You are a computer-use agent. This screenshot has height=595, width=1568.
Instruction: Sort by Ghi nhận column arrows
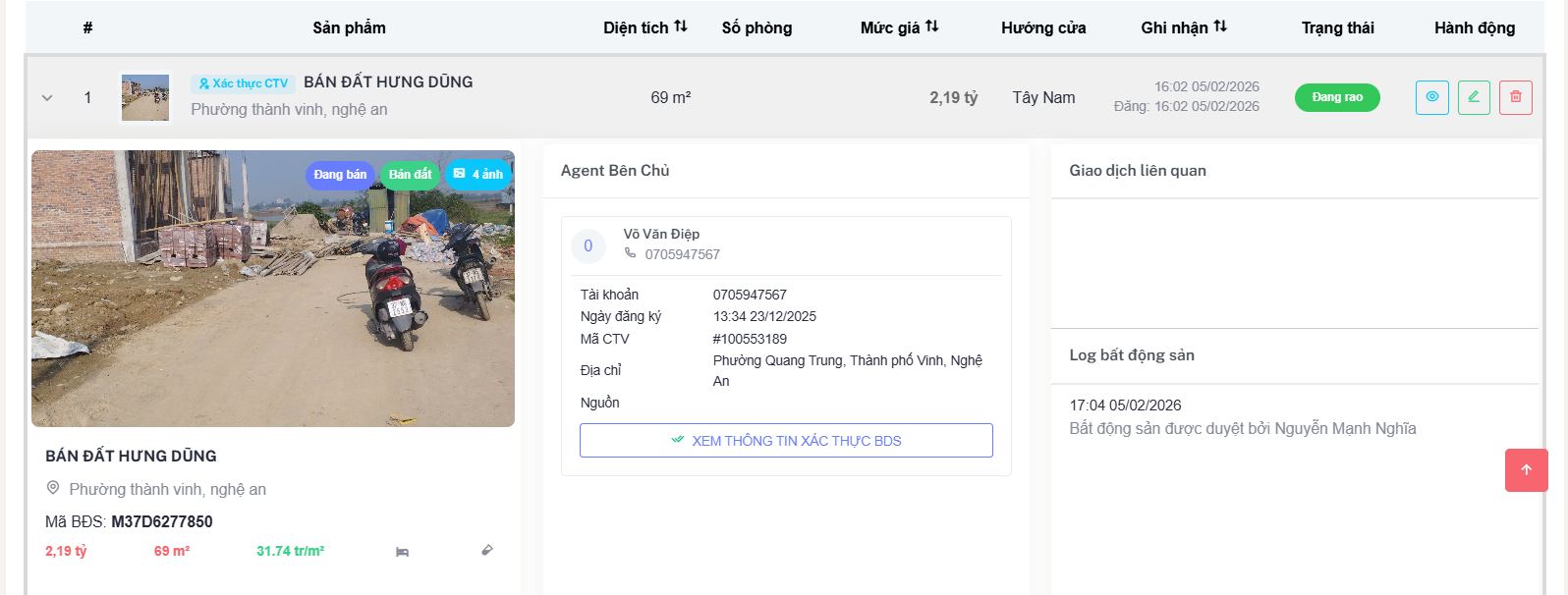[x=1220, y=27]
